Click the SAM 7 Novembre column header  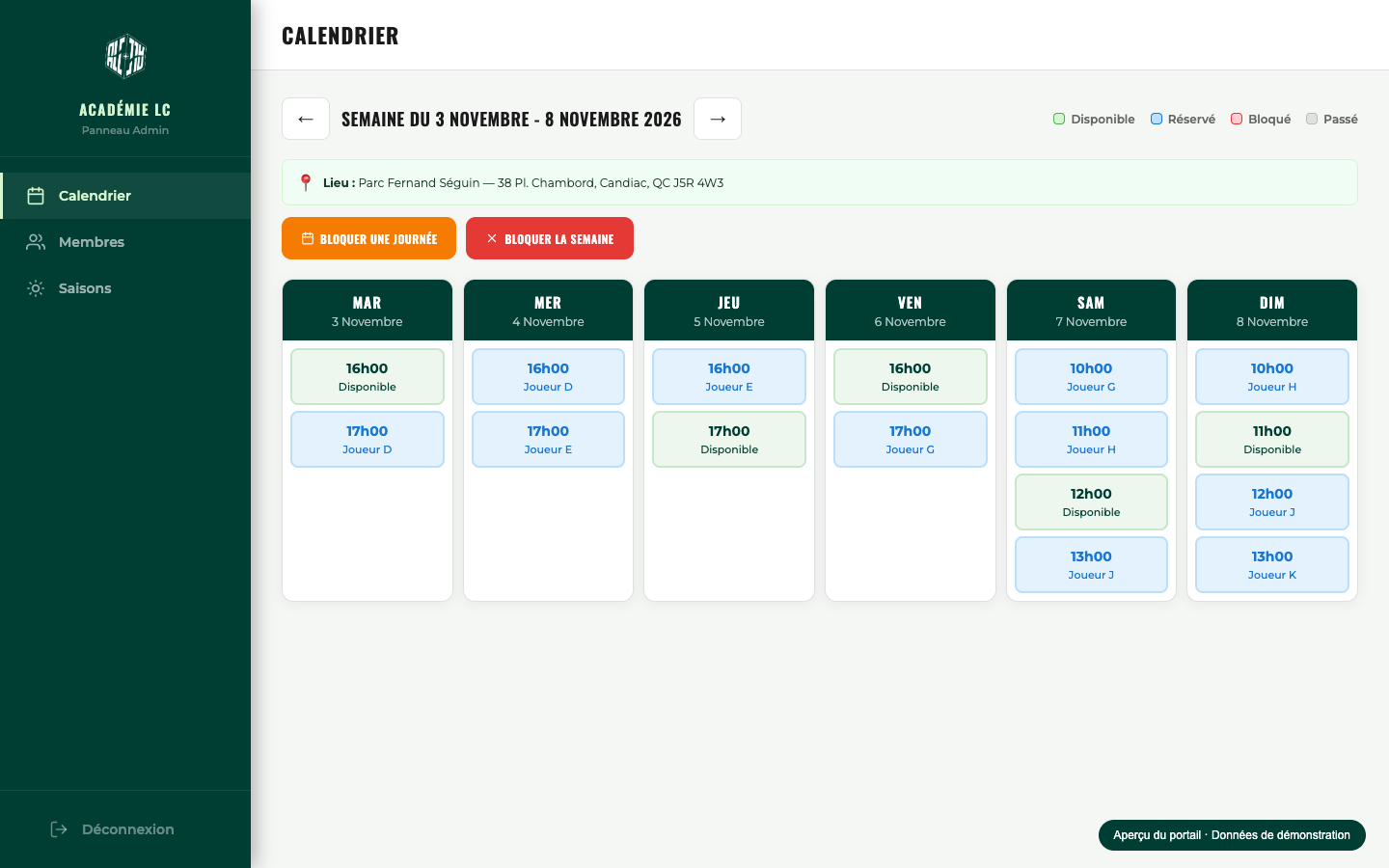coord(1091,311)
